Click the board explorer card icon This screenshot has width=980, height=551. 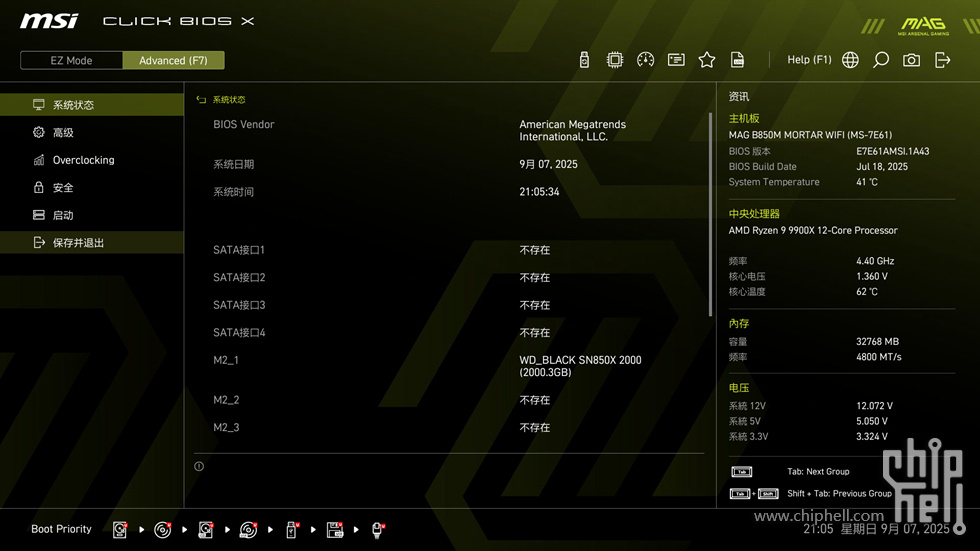(676, 60)
